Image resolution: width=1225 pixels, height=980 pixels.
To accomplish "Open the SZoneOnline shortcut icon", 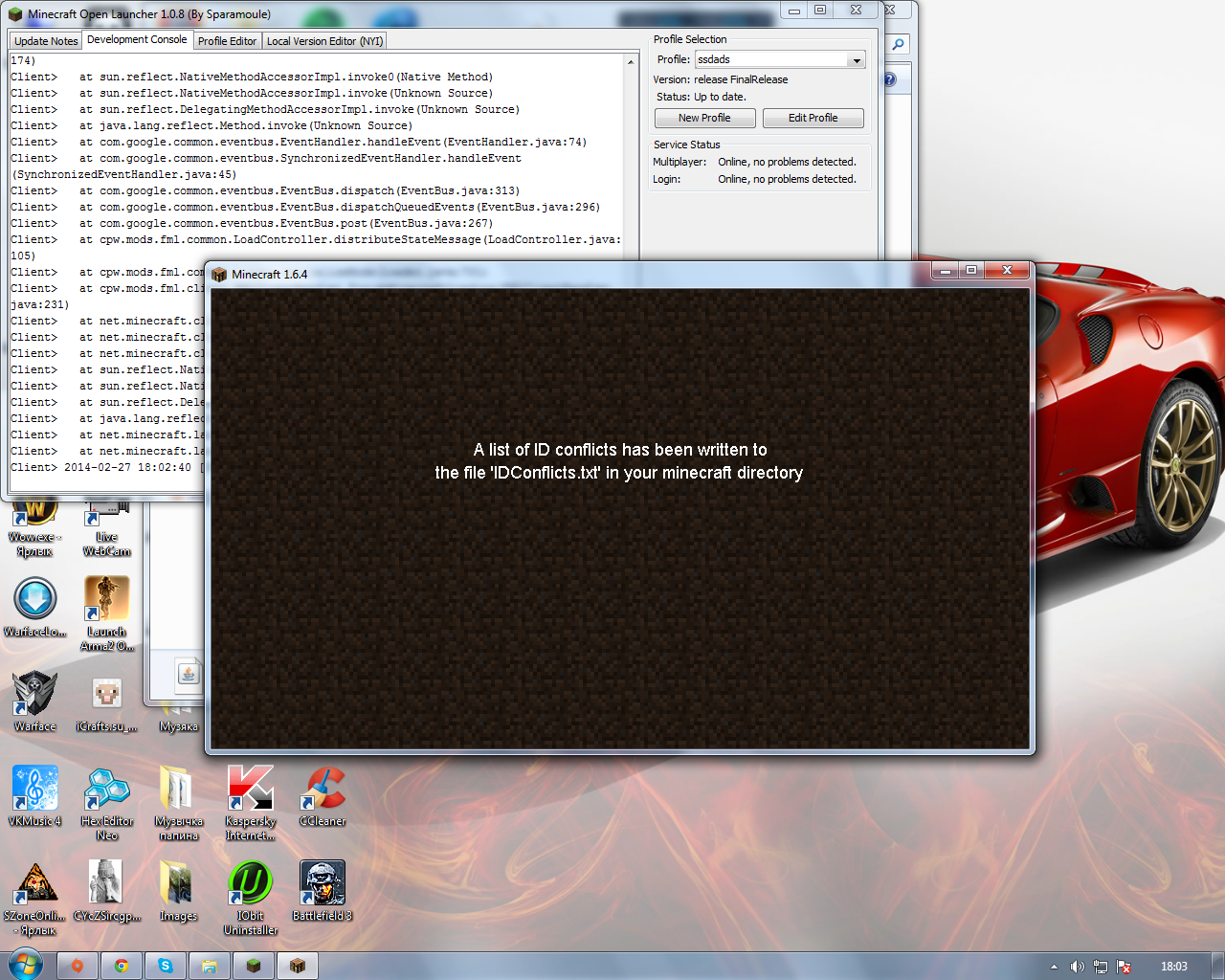I will coord(35,897).
